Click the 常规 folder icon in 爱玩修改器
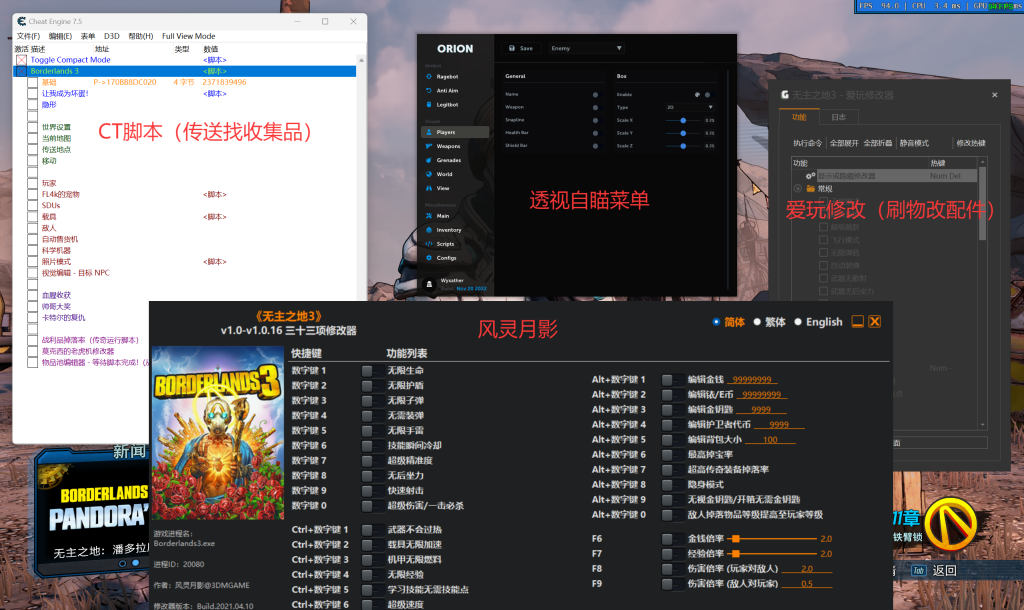This screenshot has height=610, width=1024. [x=810, y=189]
